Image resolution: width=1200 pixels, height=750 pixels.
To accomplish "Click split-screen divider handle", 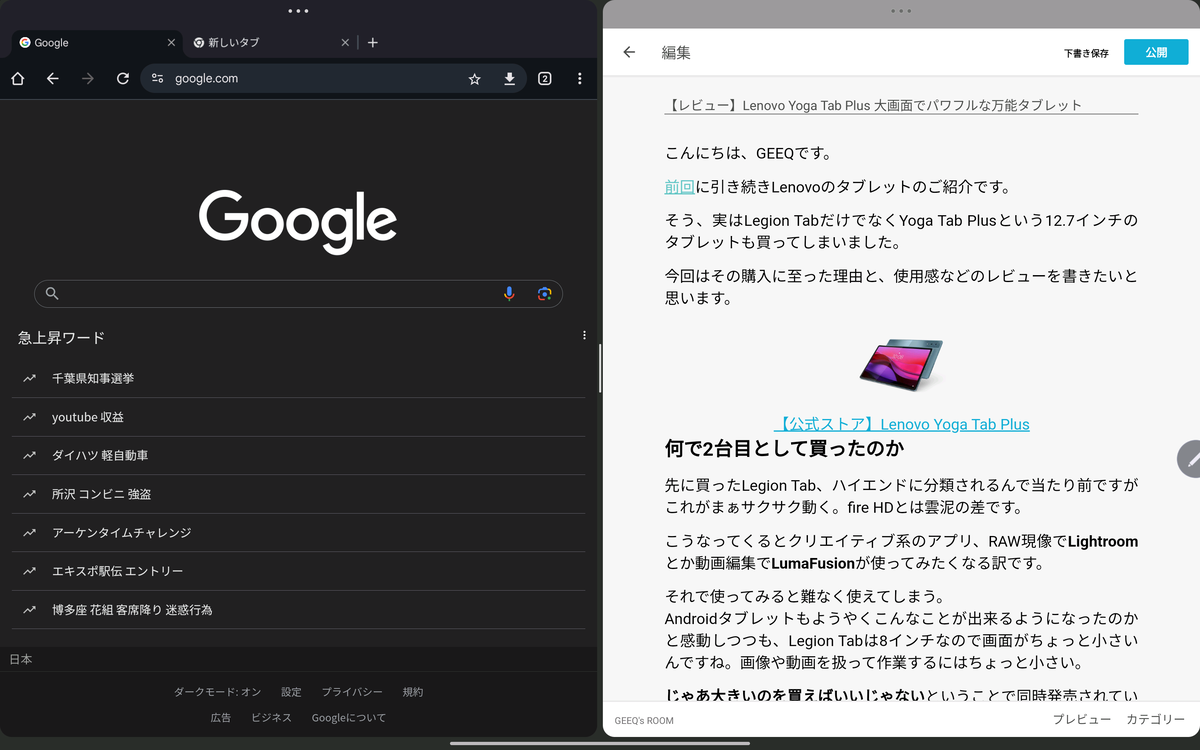I will coord(600,368).
